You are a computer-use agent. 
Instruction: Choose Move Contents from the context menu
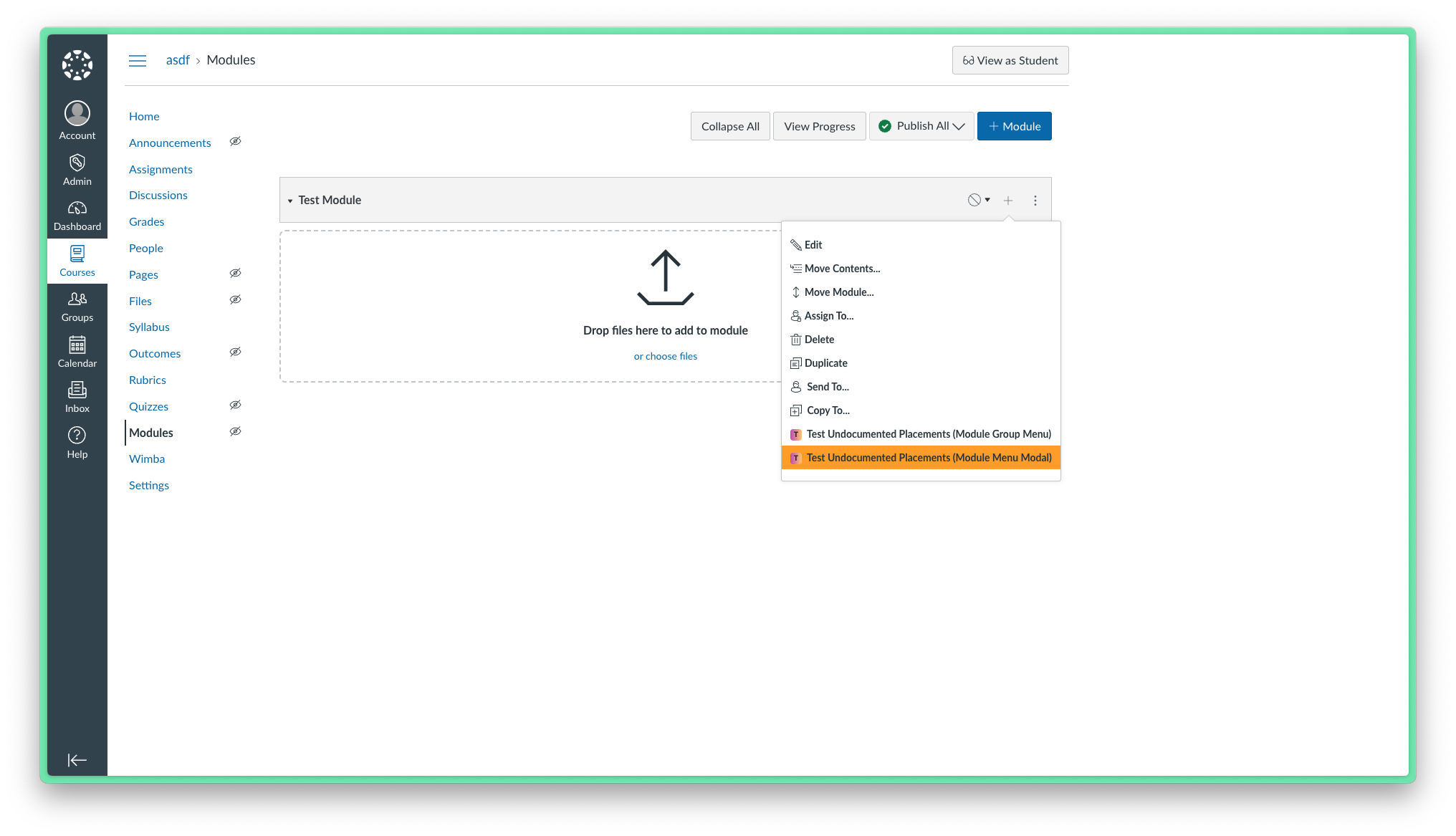pos(842,268)
